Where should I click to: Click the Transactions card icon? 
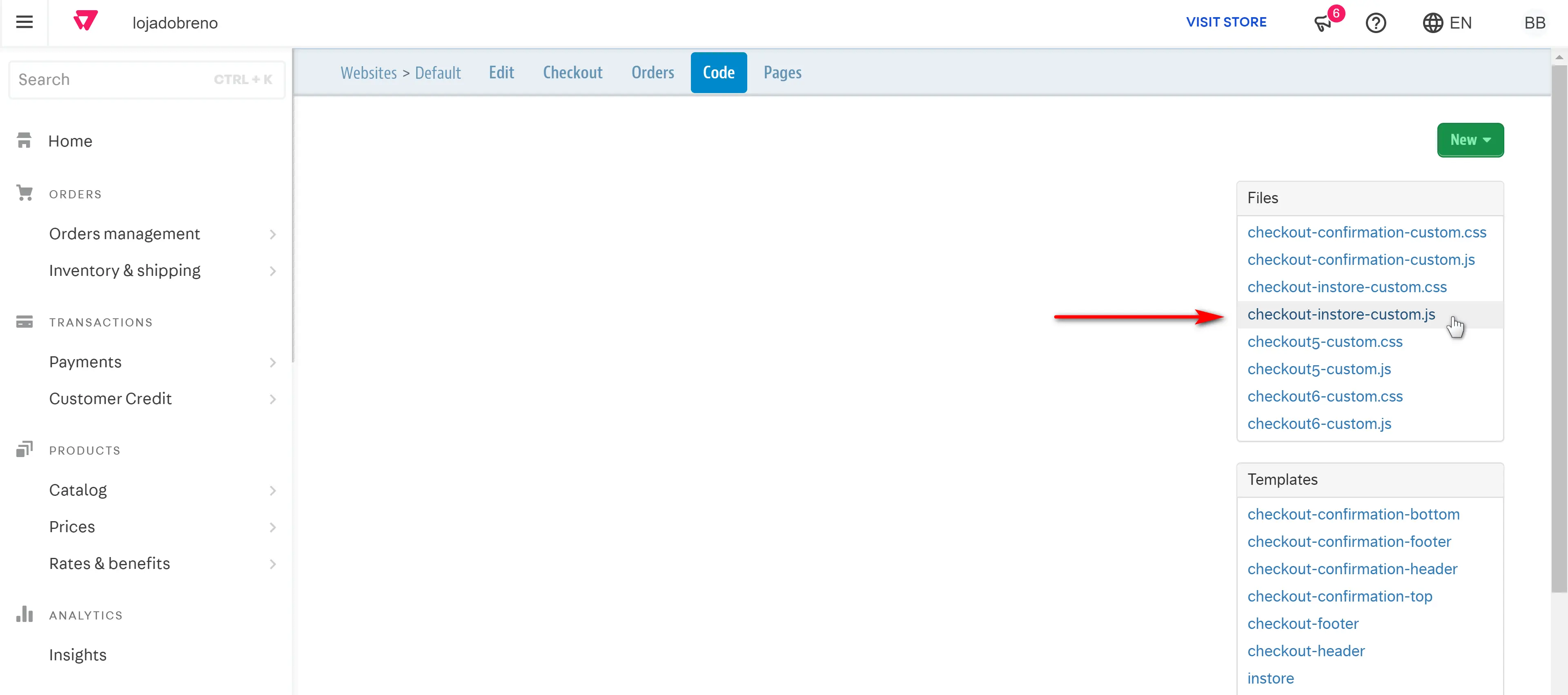[24, 321]
